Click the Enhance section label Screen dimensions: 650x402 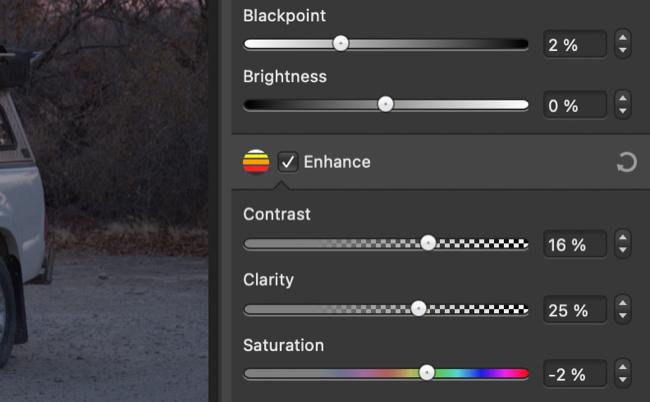[x=337, y=161]
